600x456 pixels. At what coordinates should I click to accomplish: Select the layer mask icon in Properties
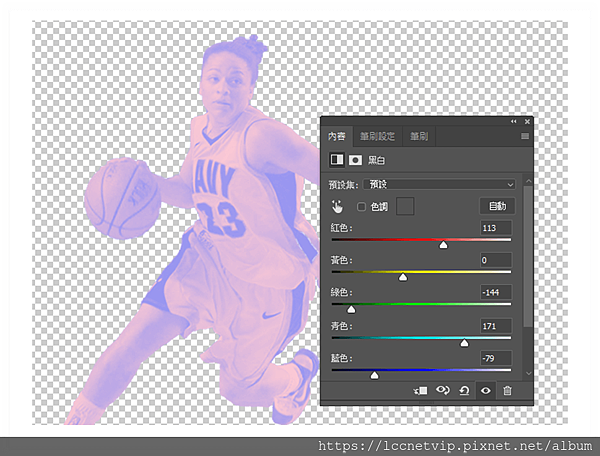click(x=355, y=160)
